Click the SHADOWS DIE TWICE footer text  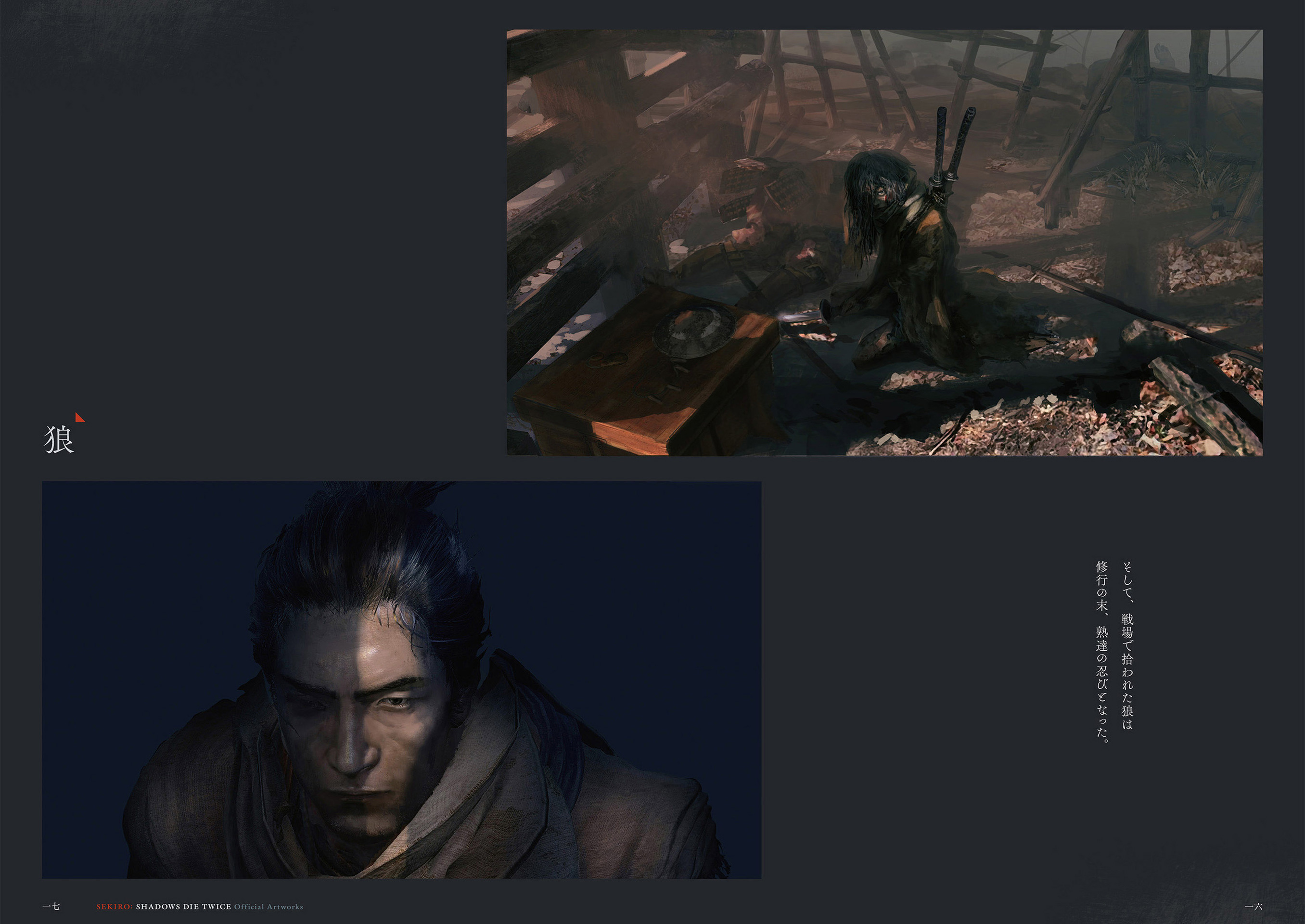[x=183, y=906]
